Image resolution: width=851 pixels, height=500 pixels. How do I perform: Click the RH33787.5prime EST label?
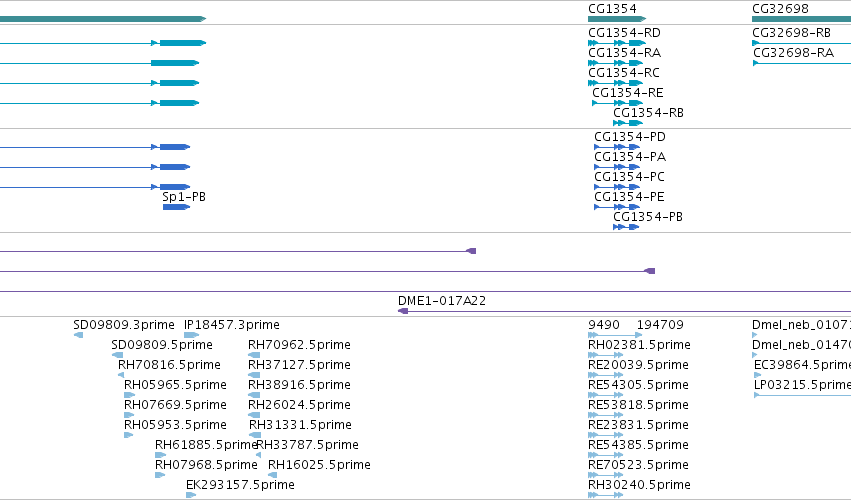(x=307, y=445)
